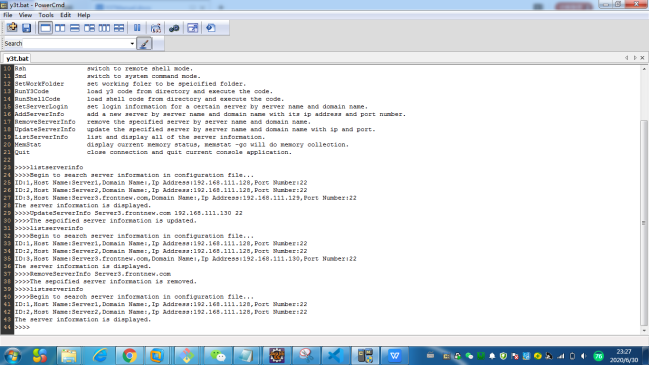The width and height of the screenshot is (649, 365).
Task: Expand the Search history dropdown arrow
Action: [x=132, y=43]
